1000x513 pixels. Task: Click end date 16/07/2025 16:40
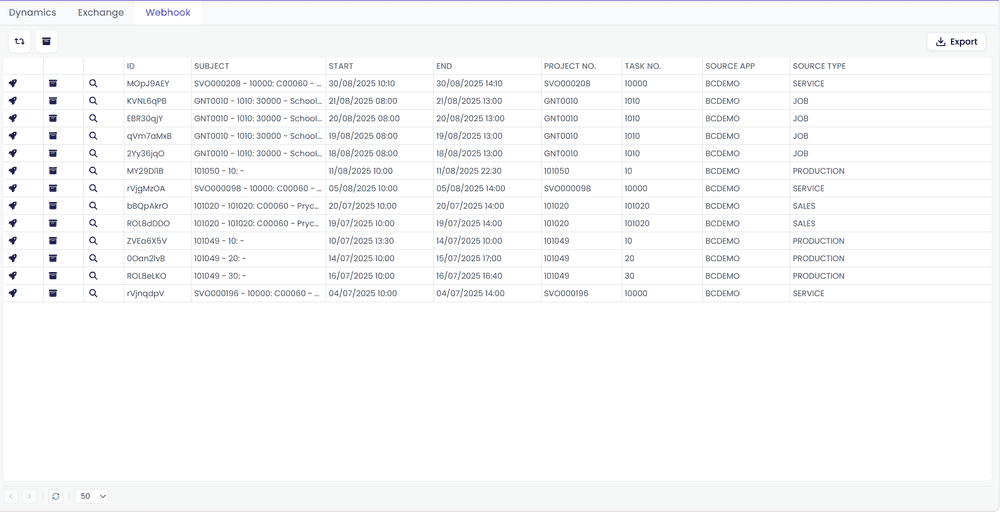click(469, 276)
